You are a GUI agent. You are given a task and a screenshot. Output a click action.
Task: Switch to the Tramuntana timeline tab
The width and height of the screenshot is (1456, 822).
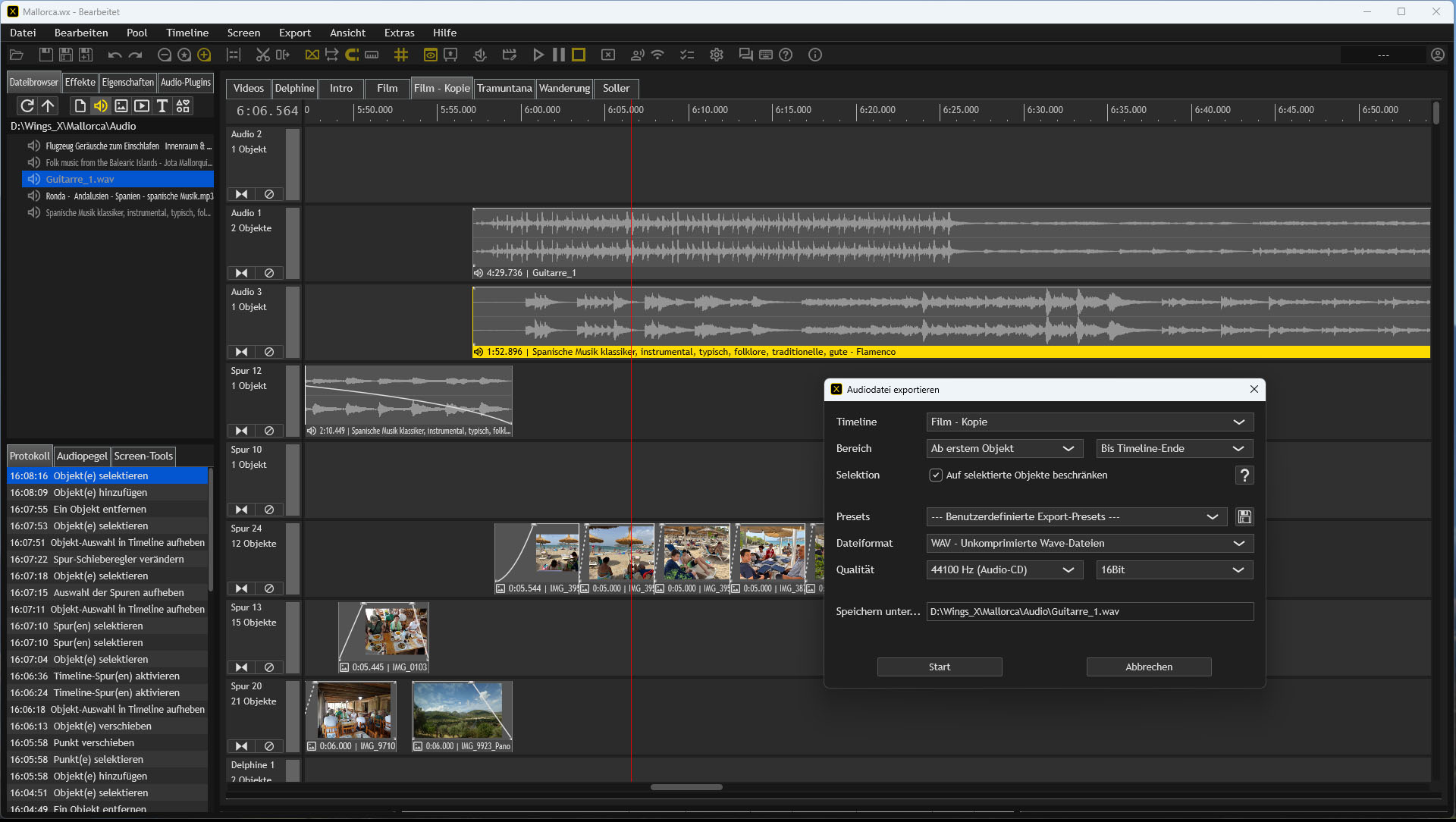(x=504, y=89)
